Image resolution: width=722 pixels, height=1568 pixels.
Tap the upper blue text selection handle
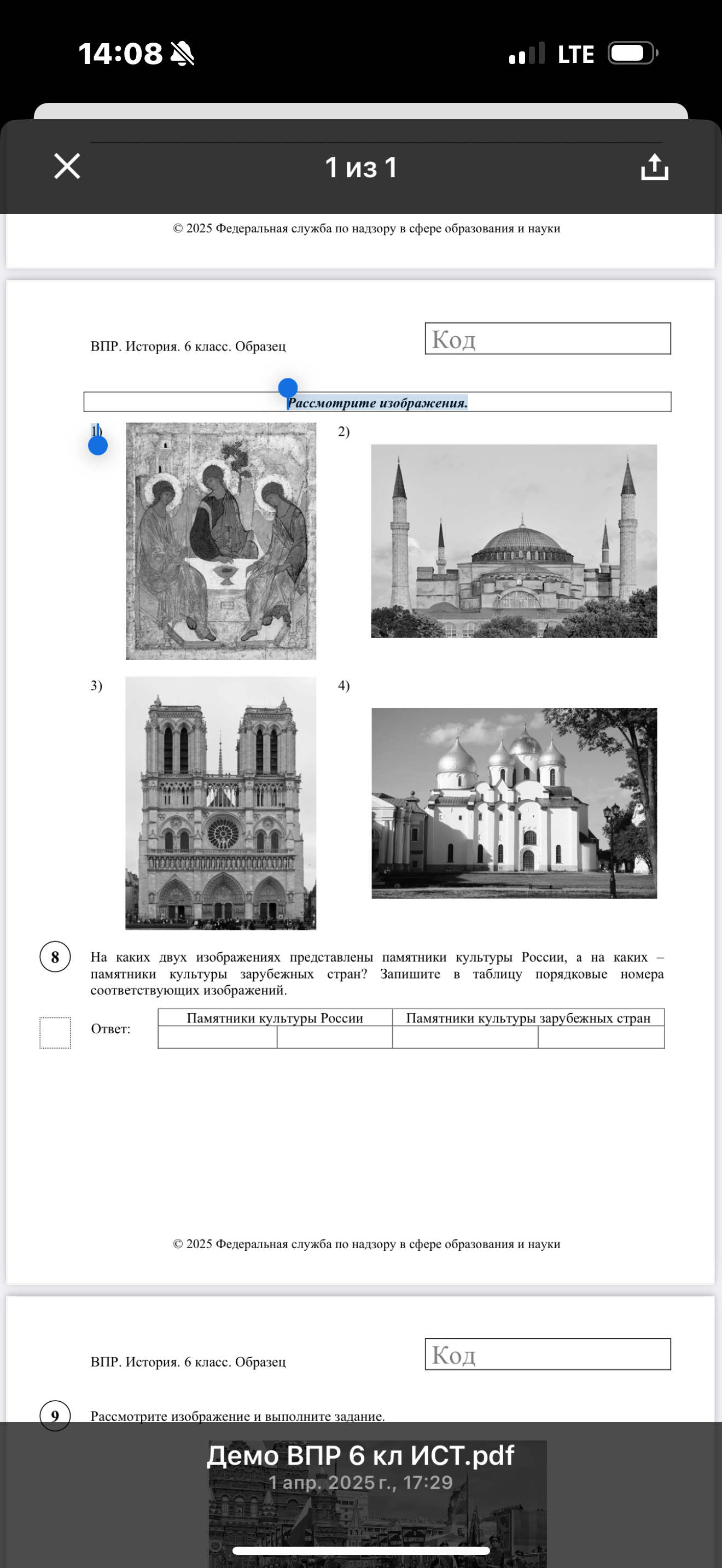pyautogui.click(x=288, y=388)
